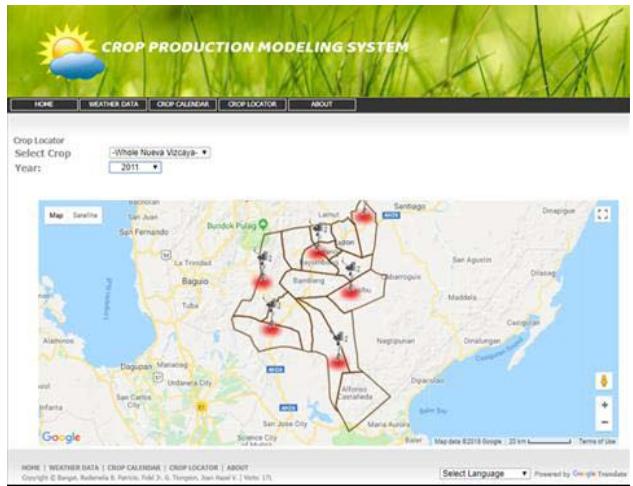The width and height of the screenshot is (633, 486).
Task: Open the Whole Nueva Vizcaya crop dropdown
Action: click(159, 153)
